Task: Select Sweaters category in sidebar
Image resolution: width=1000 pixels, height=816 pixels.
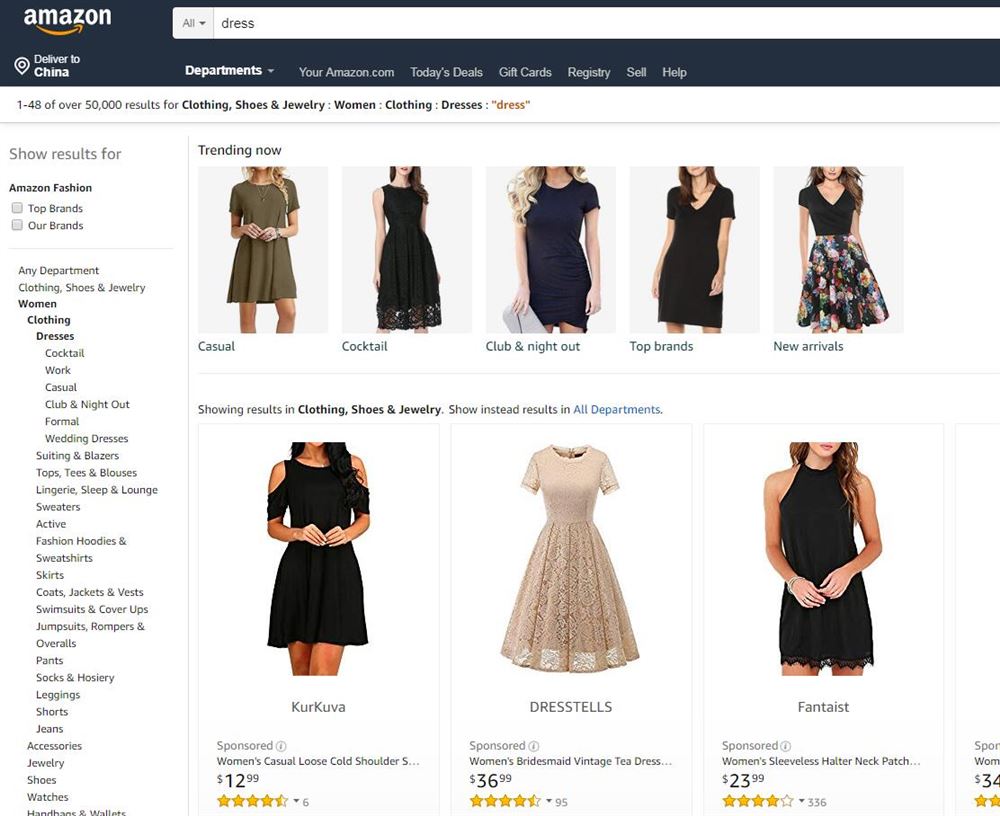Action: pyautogui.click(x=58, y=507)
